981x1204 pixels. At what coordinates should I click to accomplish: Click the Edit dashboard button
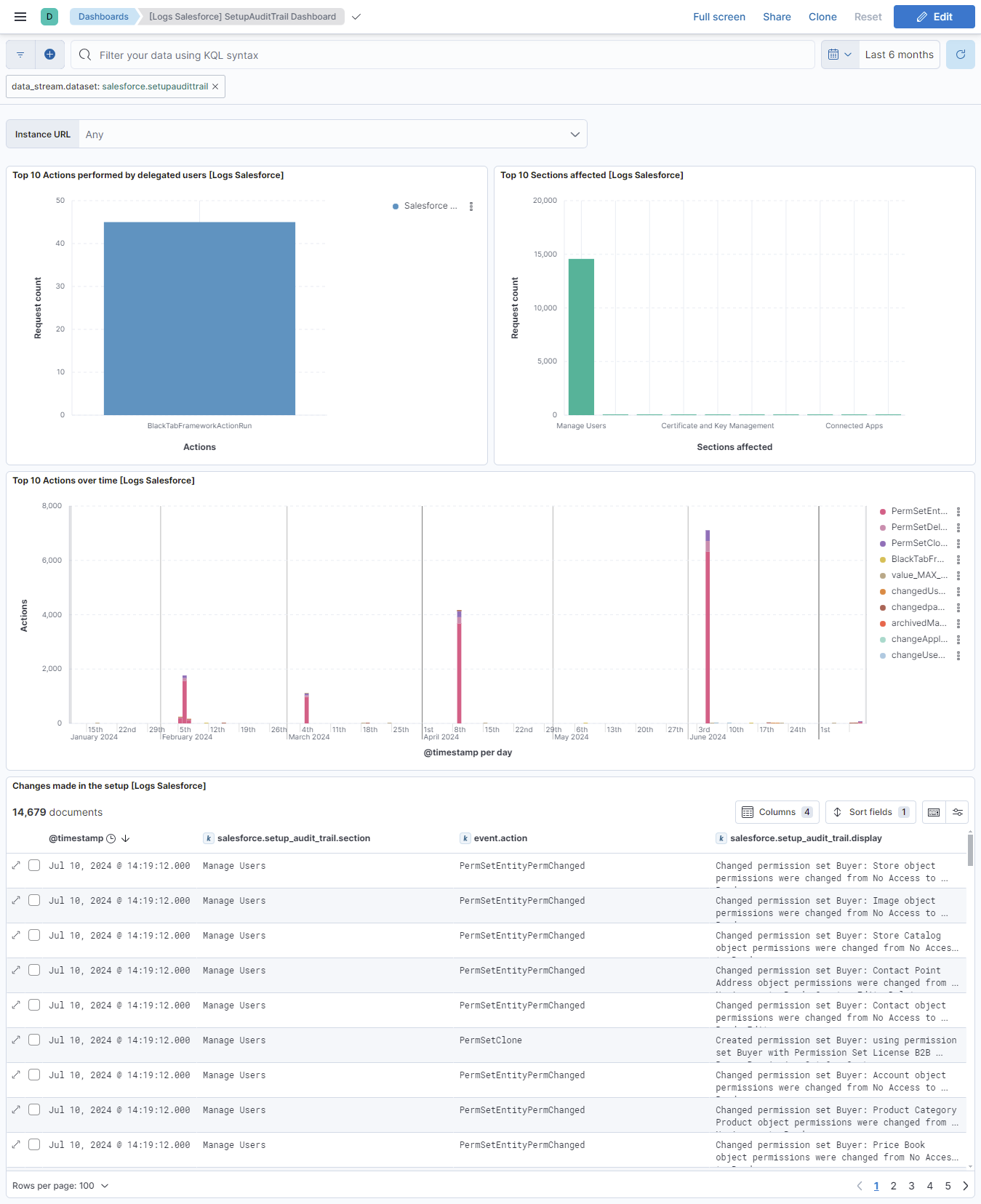coord(934,17)
